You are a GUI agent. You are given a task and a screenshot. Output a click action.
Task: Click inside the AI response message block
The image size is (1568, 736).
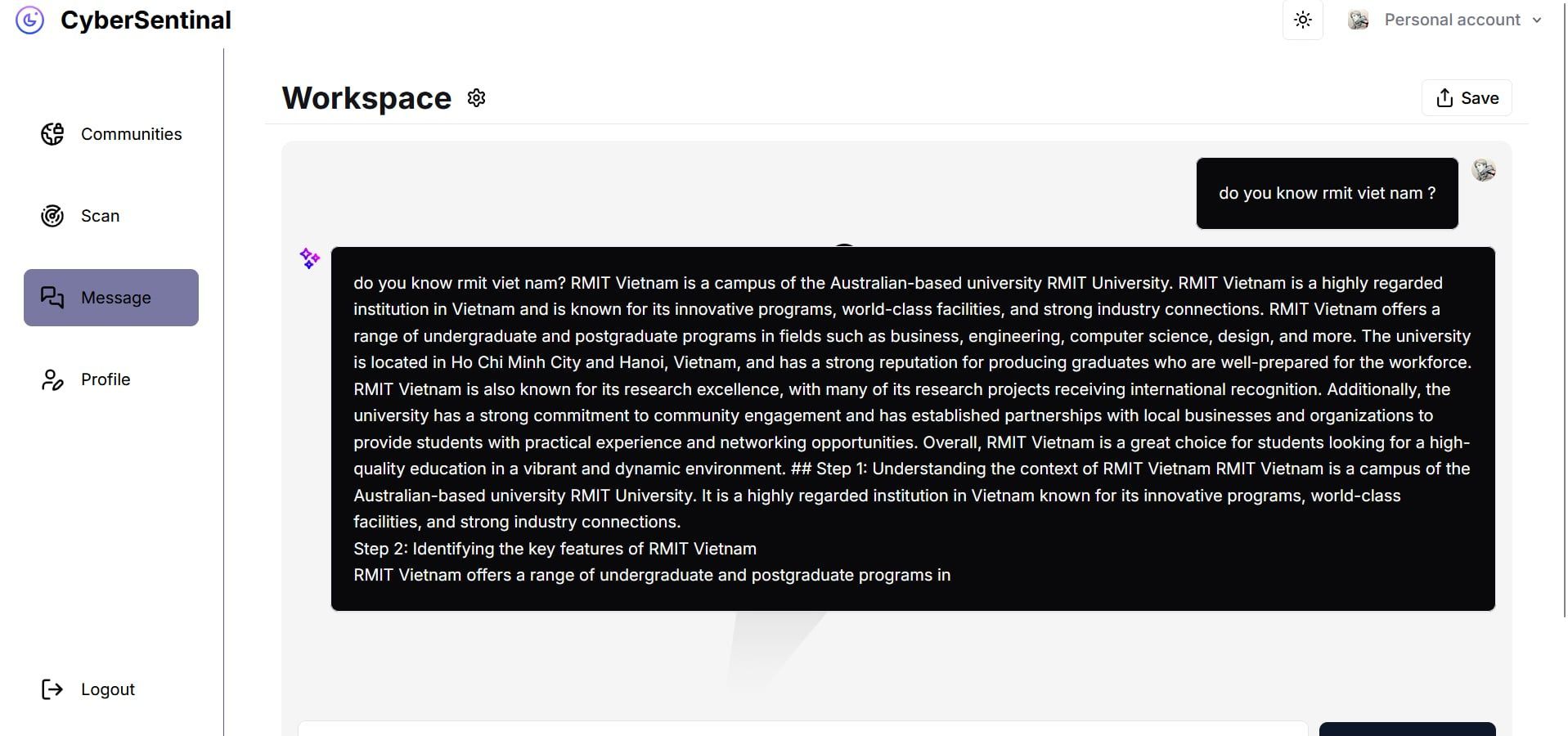912,429
